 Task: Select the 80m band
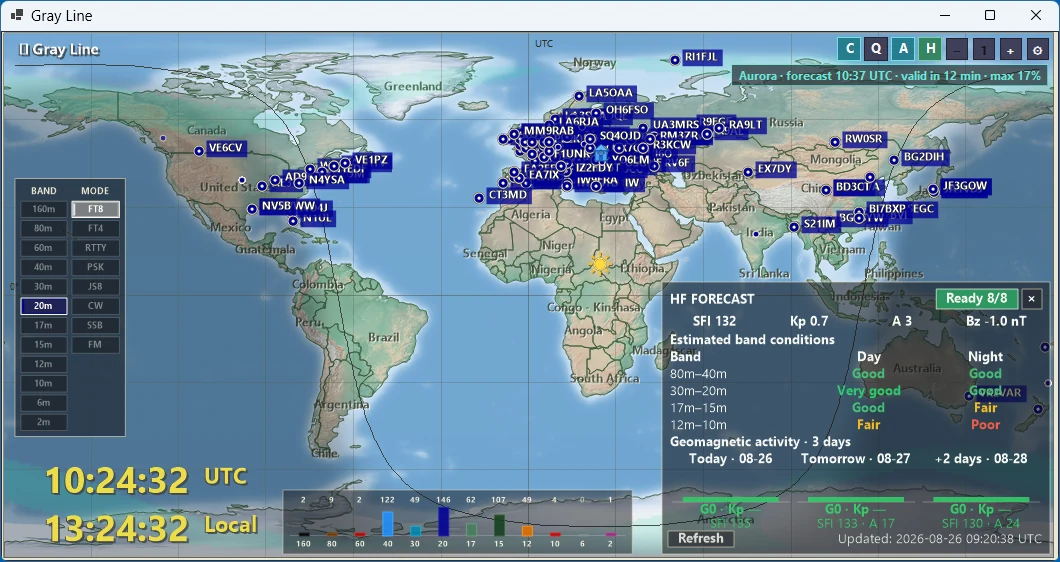(43, 229)
